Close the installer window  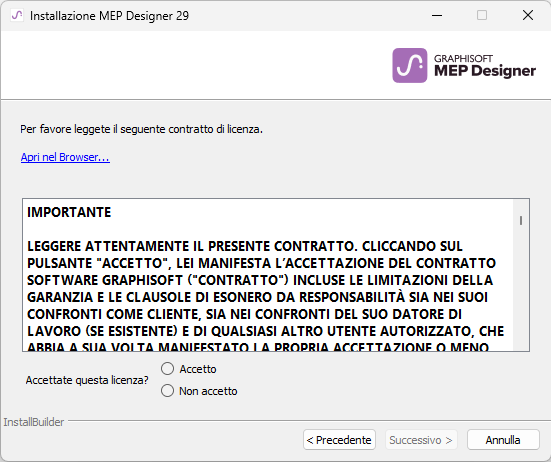click(x=528, y=15)
